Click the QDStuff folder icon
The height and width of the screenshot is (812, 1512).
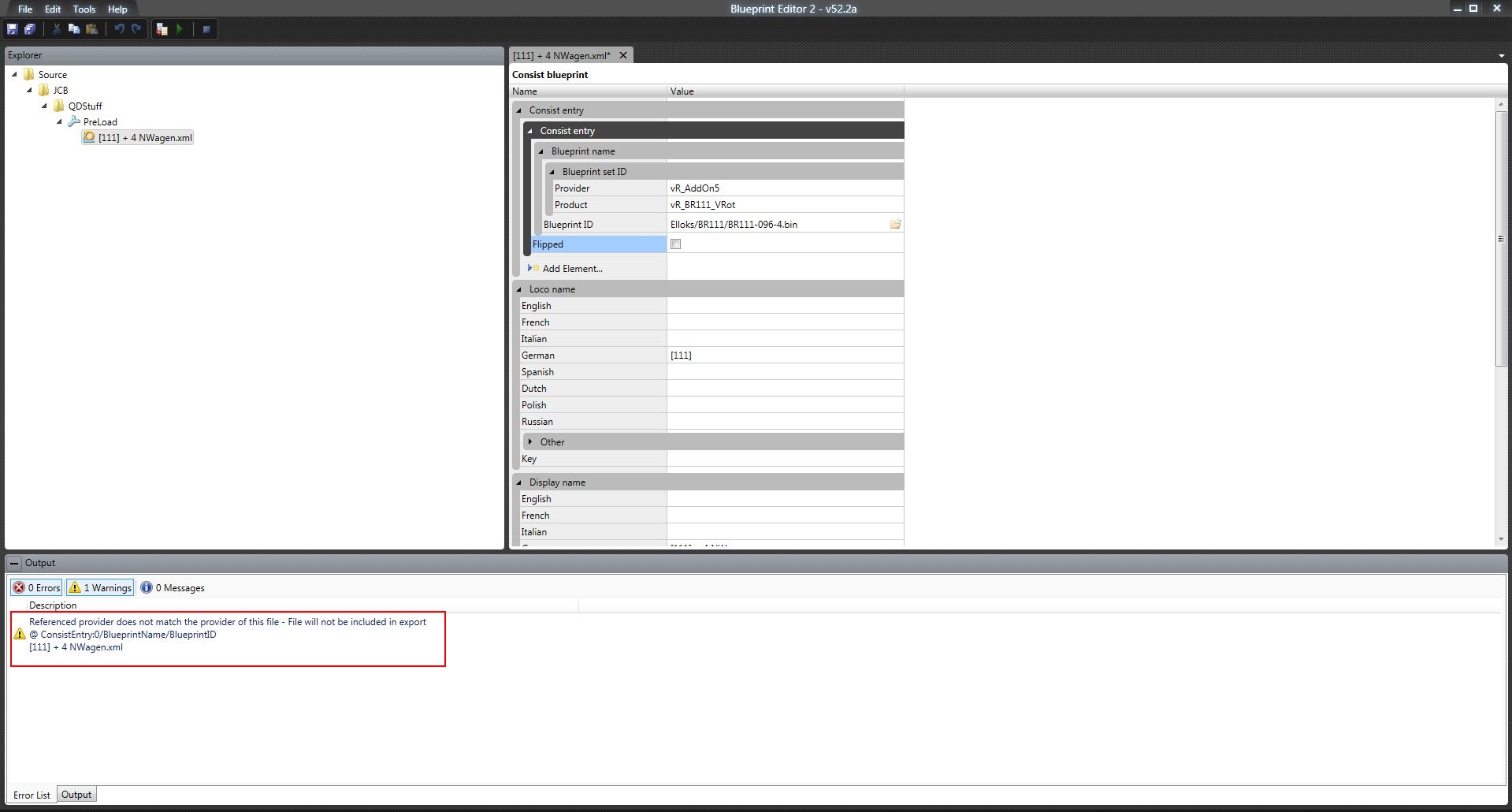tap(59, 106)
